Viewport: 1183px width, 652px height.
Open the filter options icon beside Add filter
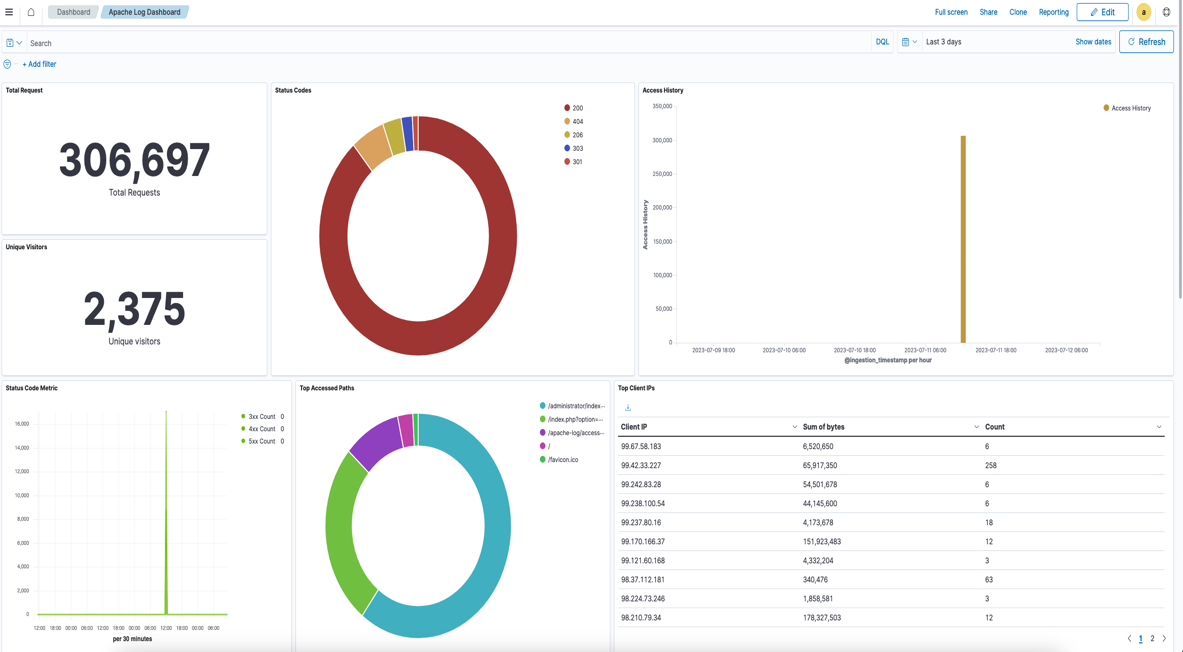tap(8, 64)
